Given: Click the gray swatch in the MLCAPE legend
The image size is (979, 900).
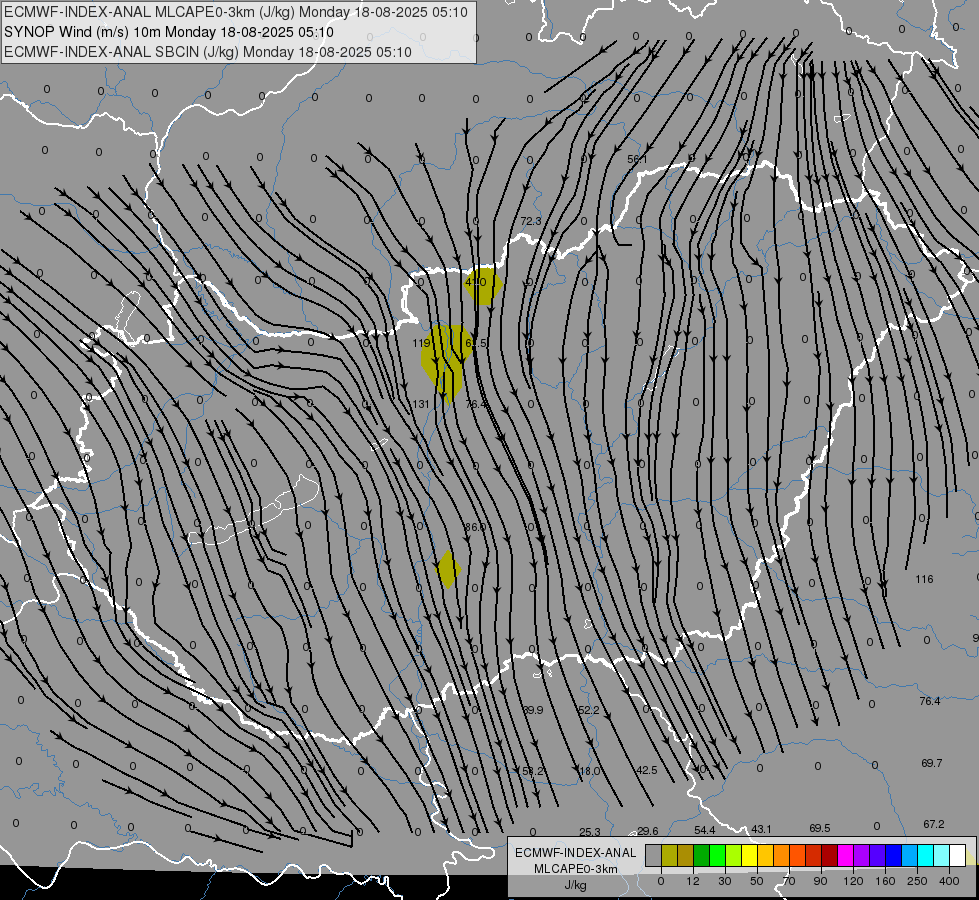Looking at the screenshot, I should point(654,855).
